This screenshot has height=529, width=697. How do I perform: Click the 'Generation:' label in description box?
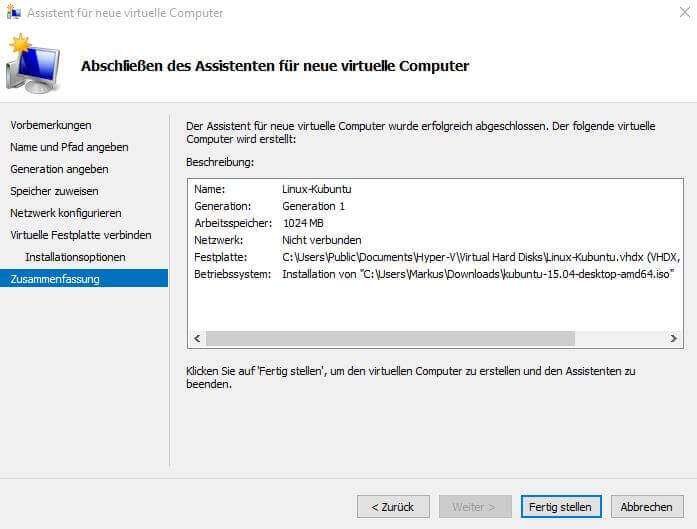click(x=222, y=206)
